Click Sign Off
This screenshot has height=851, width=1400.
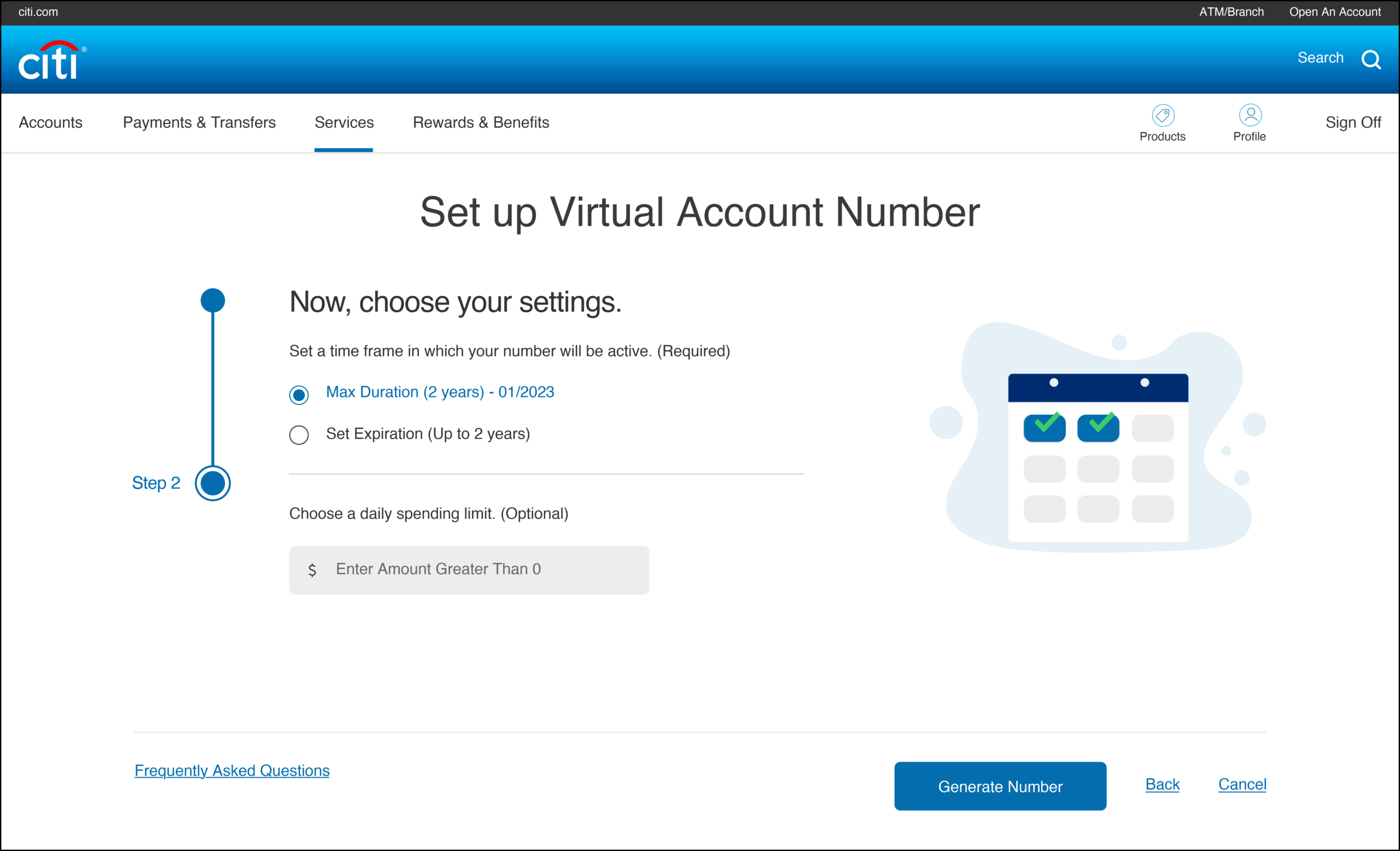[1352, 122]
